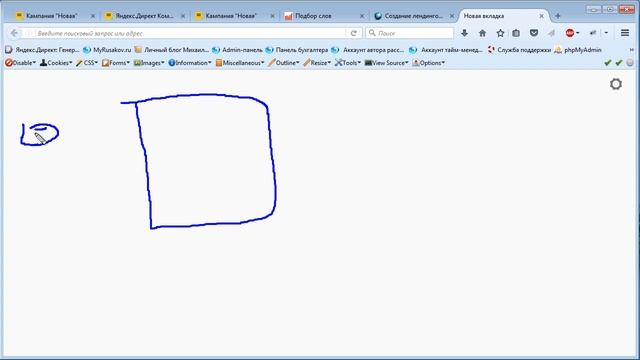This screenshot has height=360, width=640.
Task: Close the Яндекс.Директ Ком... tab
Action: pos(183,16)
